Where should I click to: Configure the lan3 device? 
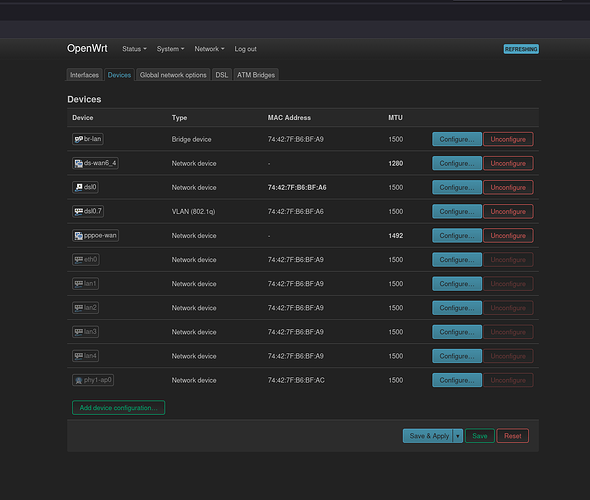pyautogui.click(x=457, y=332)
